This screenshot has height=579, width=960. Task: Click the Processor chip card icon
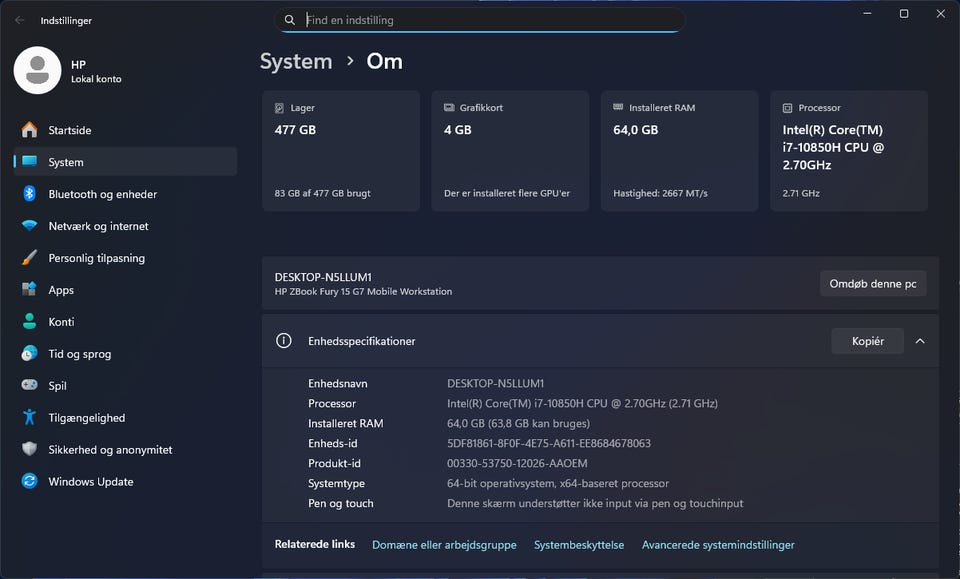point(787,108)
